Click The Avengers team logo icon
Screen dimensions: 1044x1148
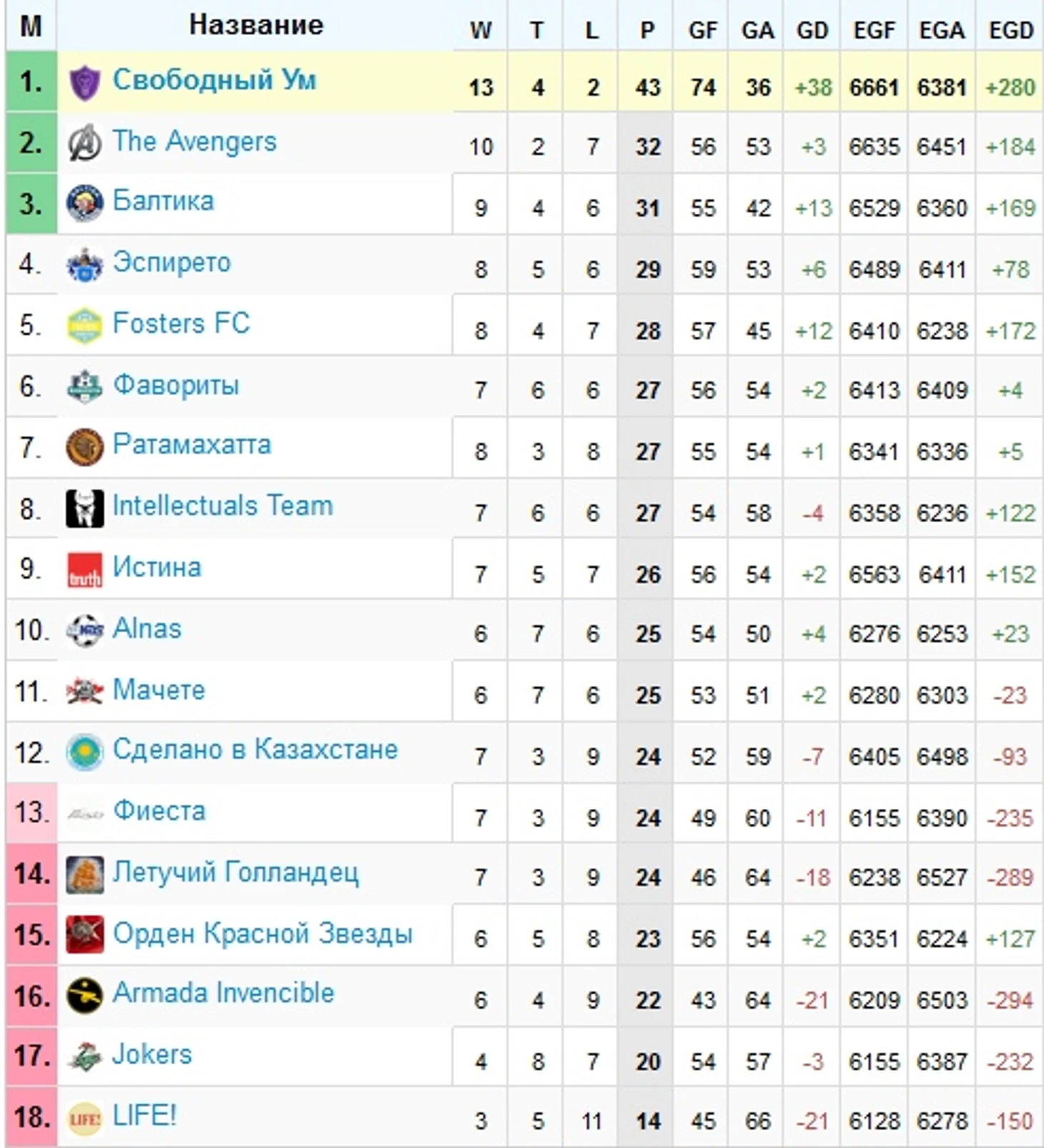(84, 142)
